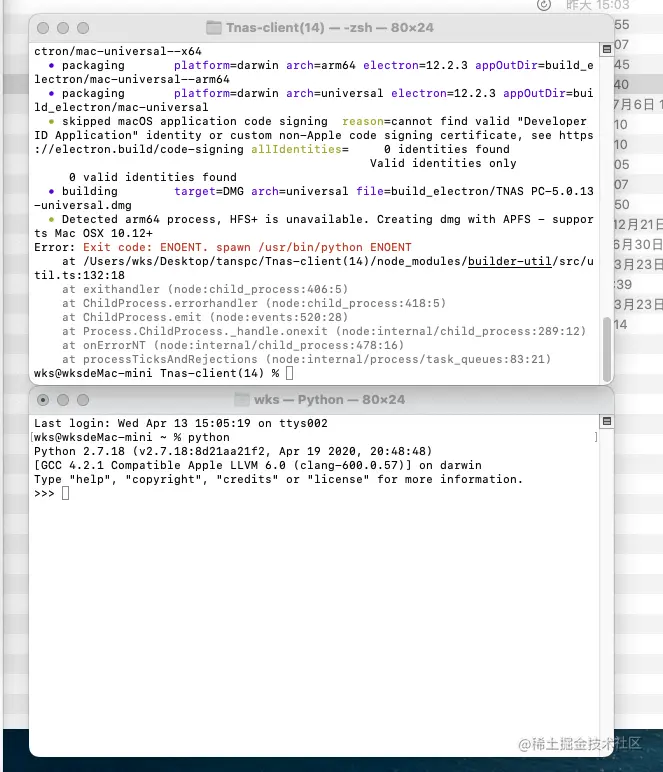Image resolution: width=663 pixels, height=772 pixels.
Task: Click 'at processTicksAndRejections' stack trace line
Action: [306, 359]
